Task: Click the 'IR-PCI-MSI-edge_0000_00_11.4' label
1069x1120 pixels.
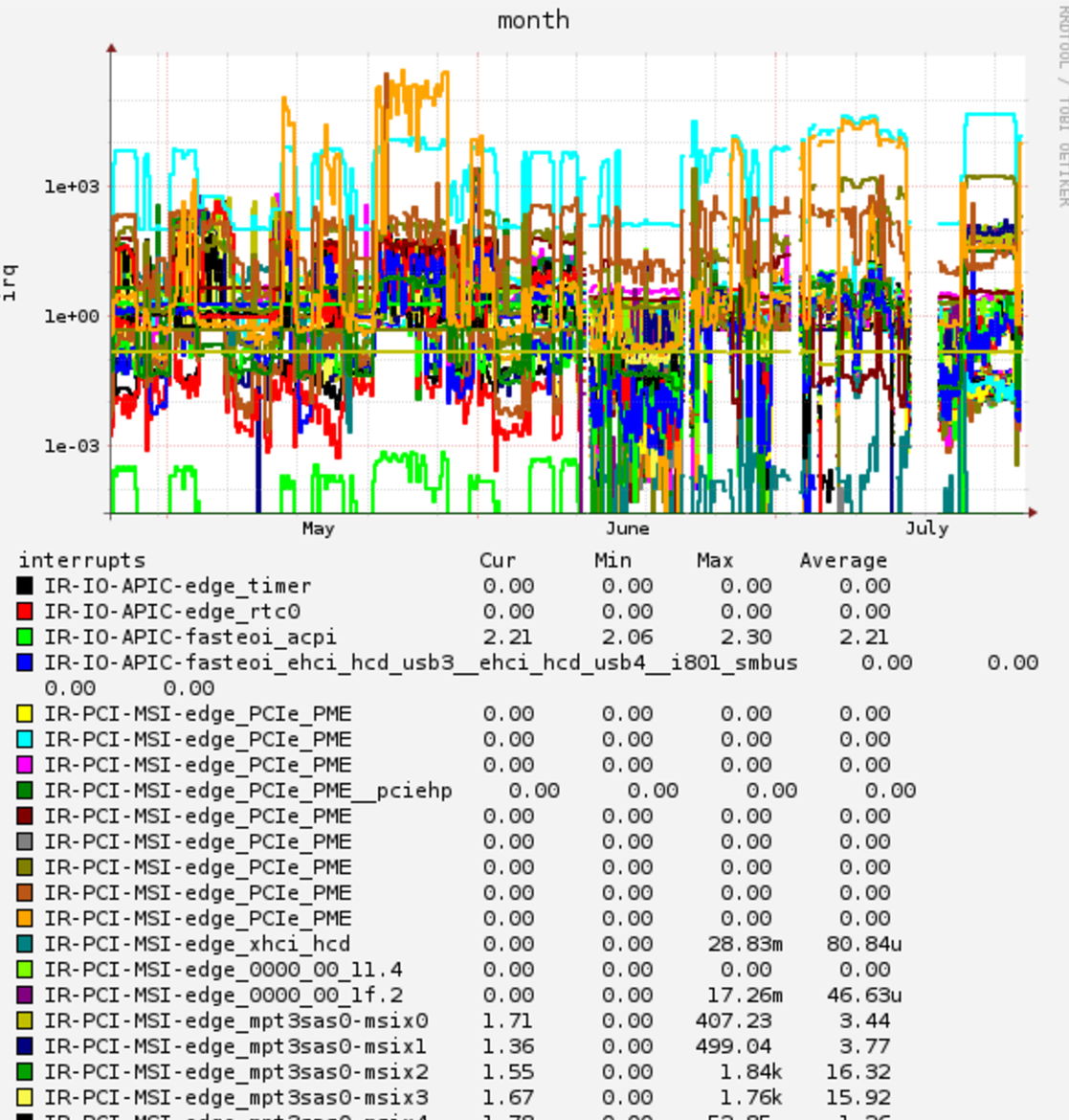Action: point(224,970)
